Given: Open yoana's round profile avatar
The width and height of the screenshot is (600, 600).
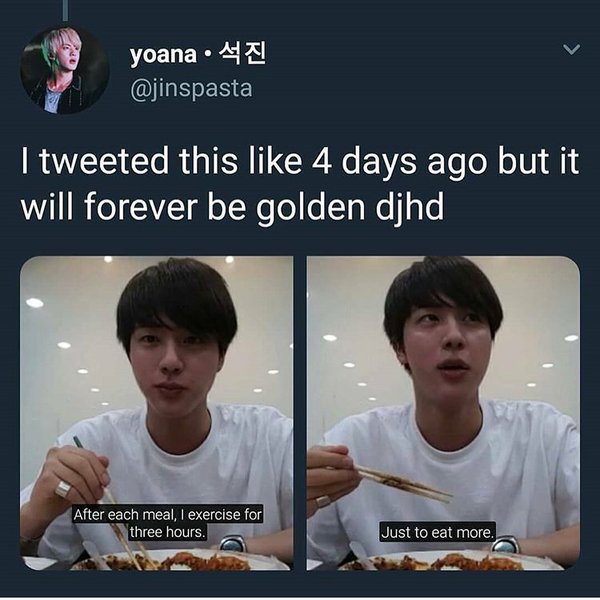Looking at the screenshot, I should pos(65,70).
